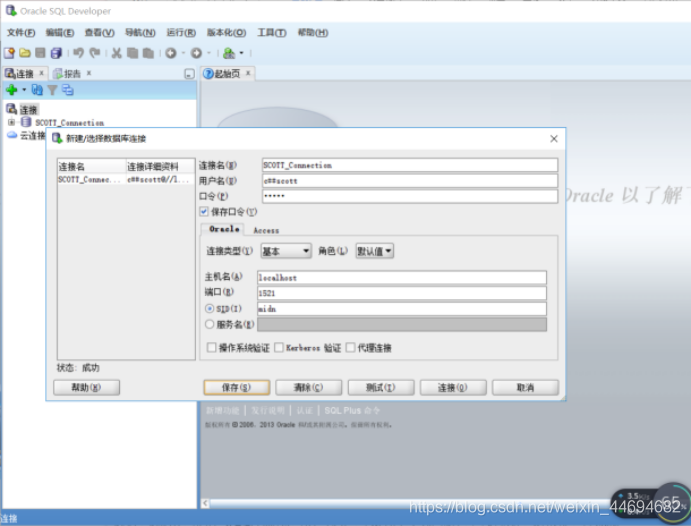Viewport: 691px width, 526px height.
Task: Open the 文件(F) menu
Action: (21, 33)
